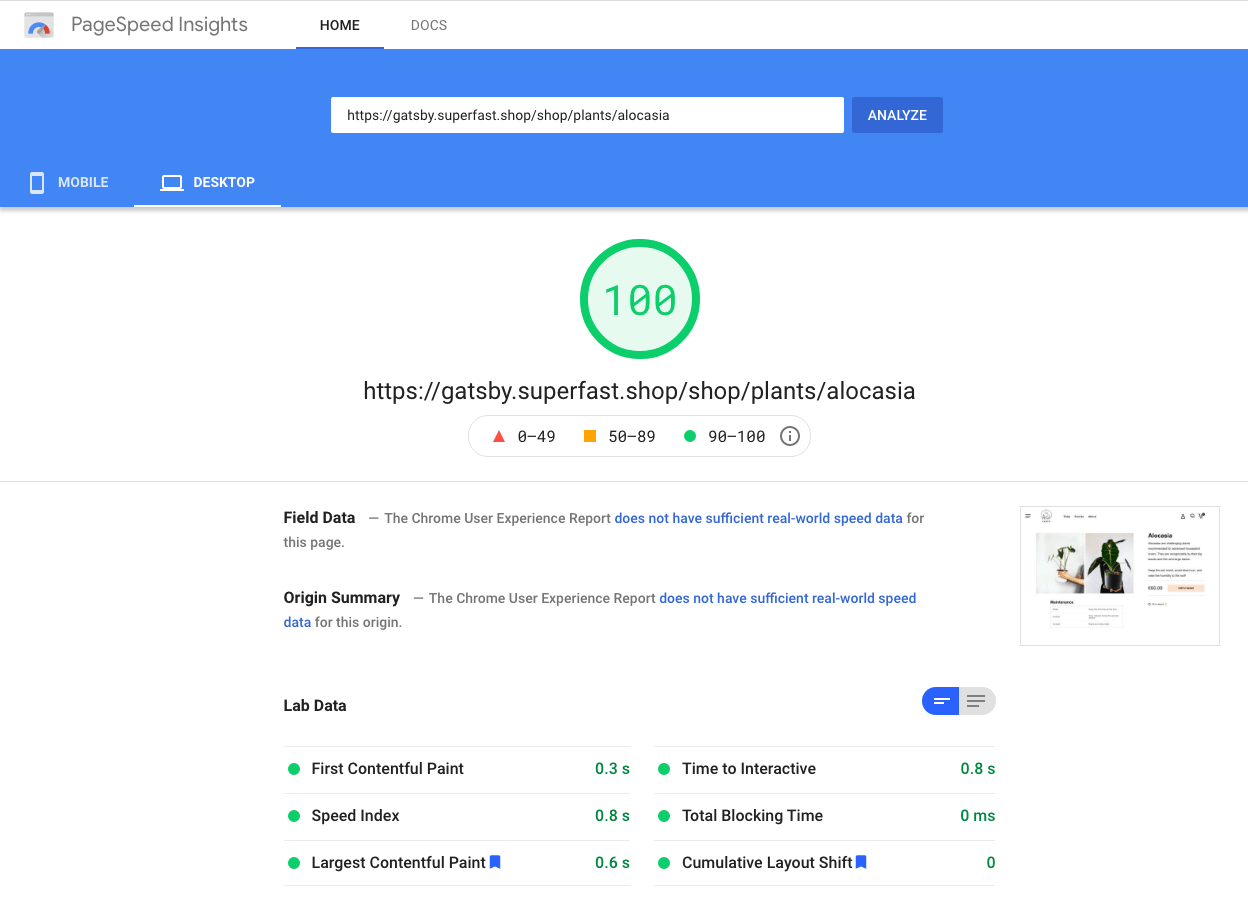1248x899 pixels.
Task: Select the DESKTOP results tab
Action: [208, 182]
